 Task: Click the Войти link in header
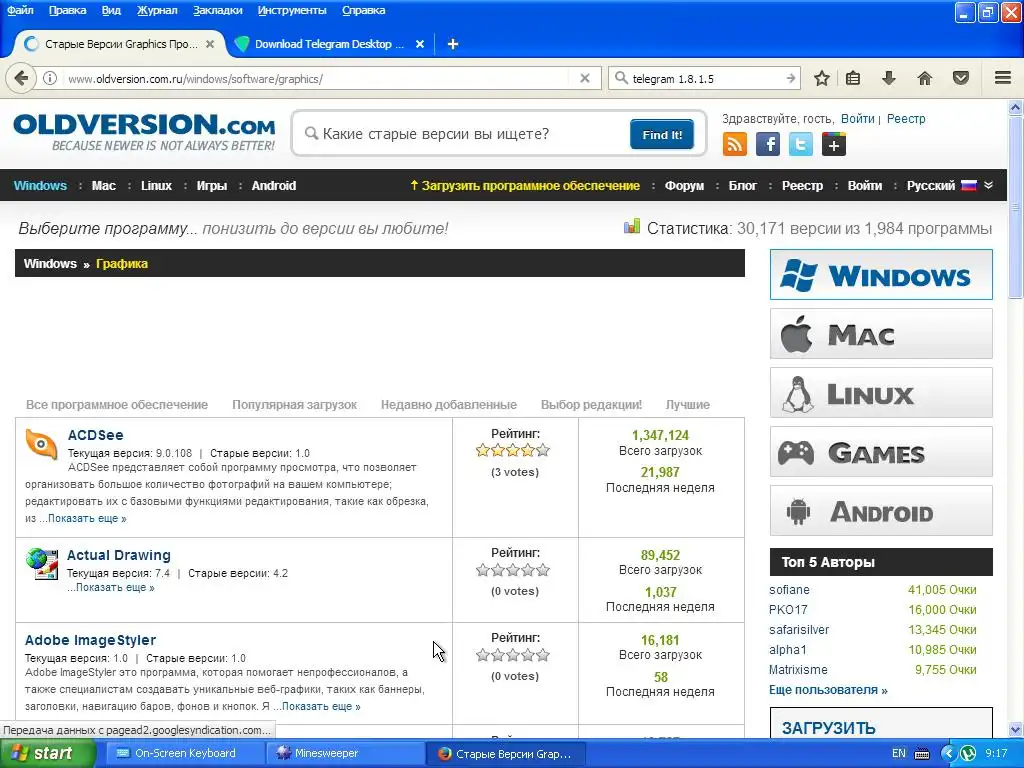857,119
